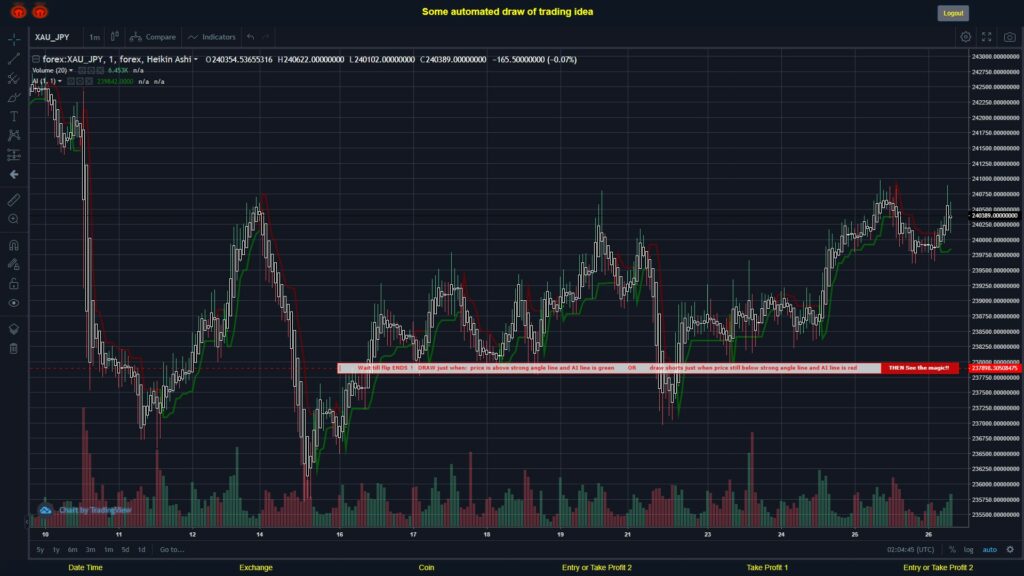Viewport: 1024px width, 576px height.
Task: Toggle lock all drawing tools
Action: [x=14, y=283]
